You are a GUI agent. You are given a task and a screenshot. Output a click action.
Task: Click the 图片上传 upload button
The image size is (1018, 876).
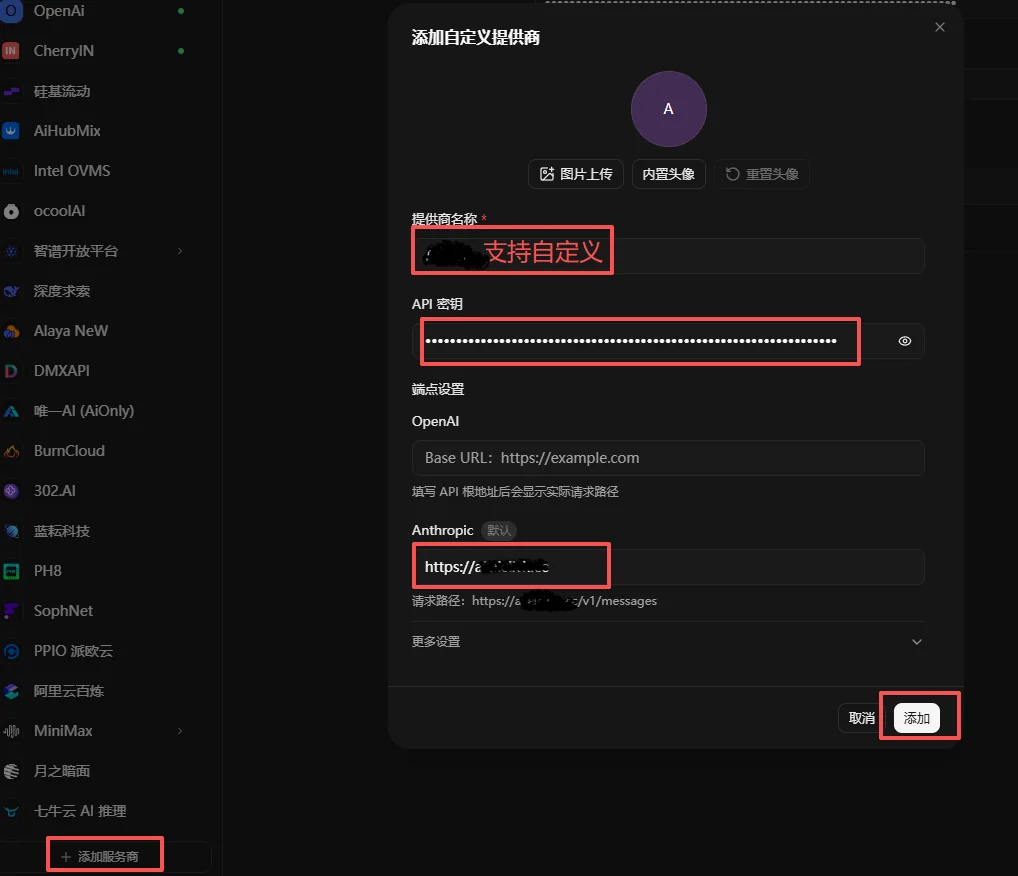576,174
